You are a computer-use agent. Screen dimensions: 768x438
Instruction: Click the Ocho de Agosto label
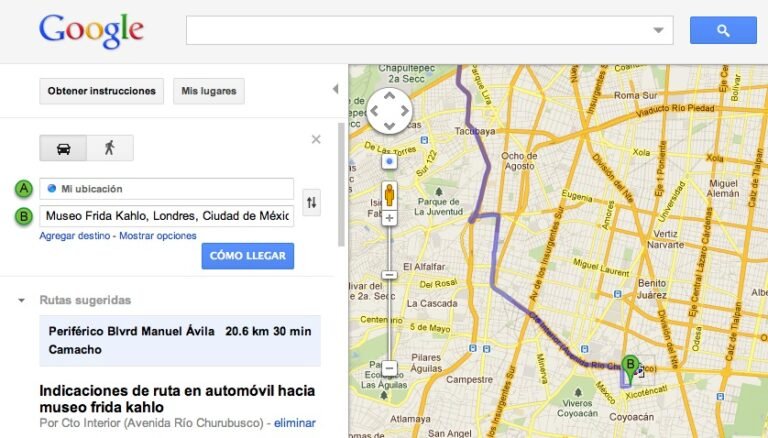pos(519,161)
